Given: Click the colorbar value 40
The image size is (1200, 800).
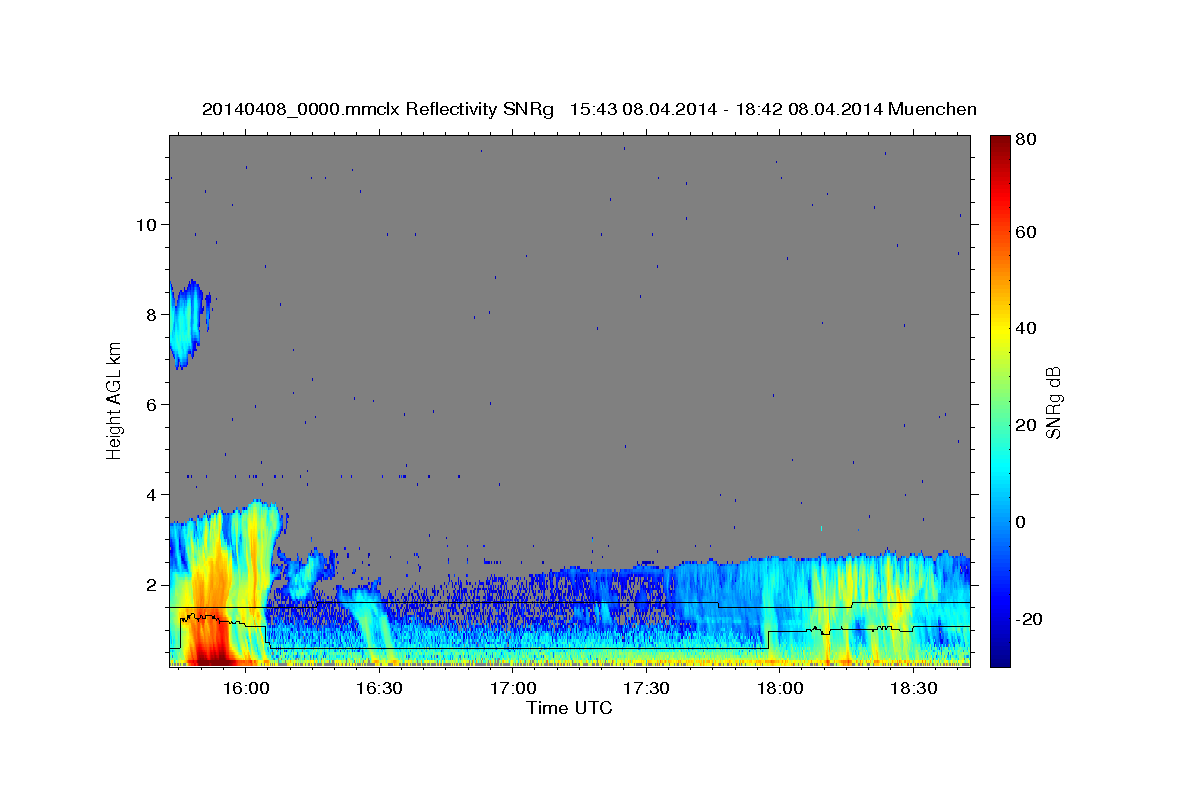Looking at the screenshot, I should (x=1025, y=328).
